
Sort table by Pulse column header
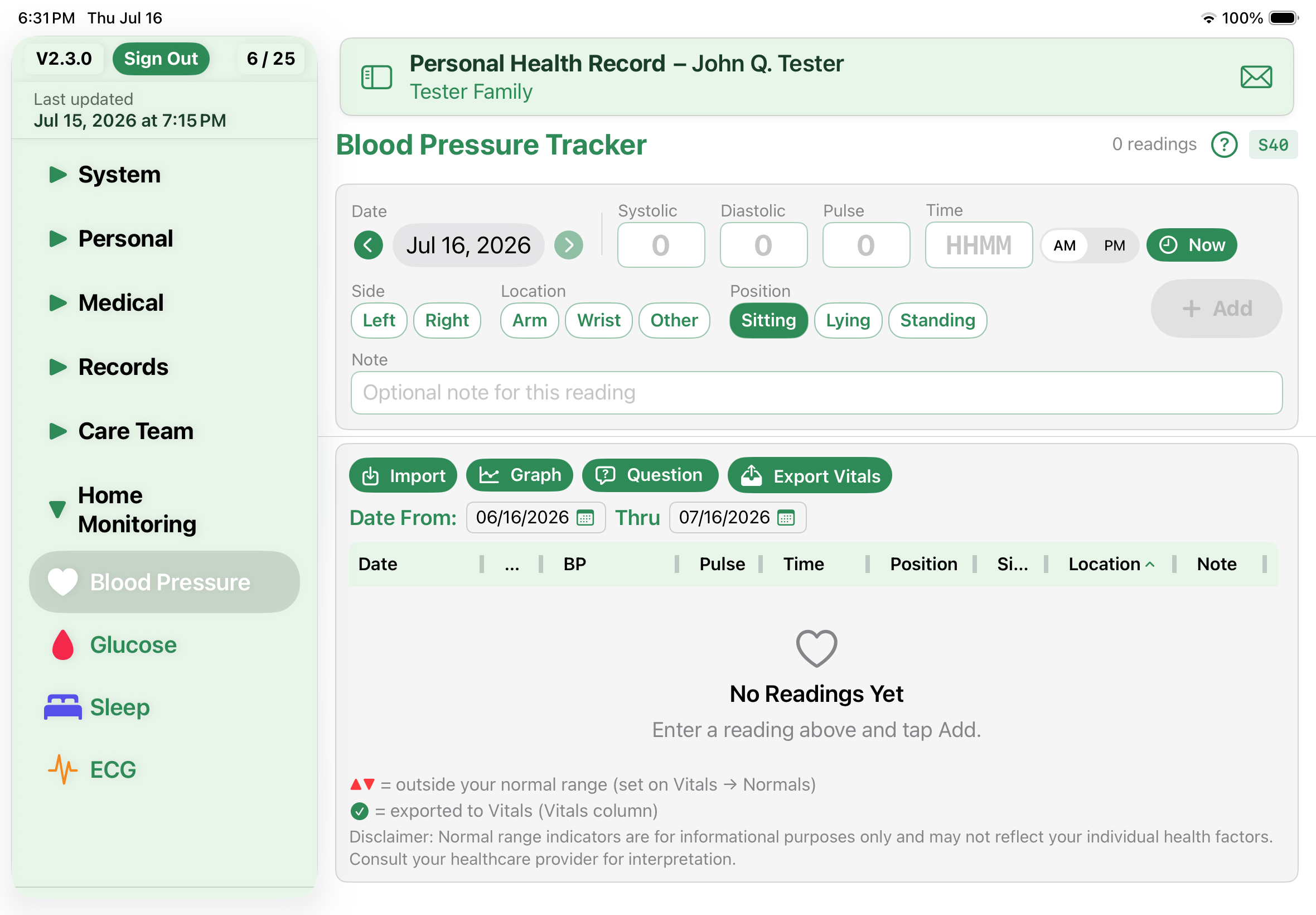(722, 564)
